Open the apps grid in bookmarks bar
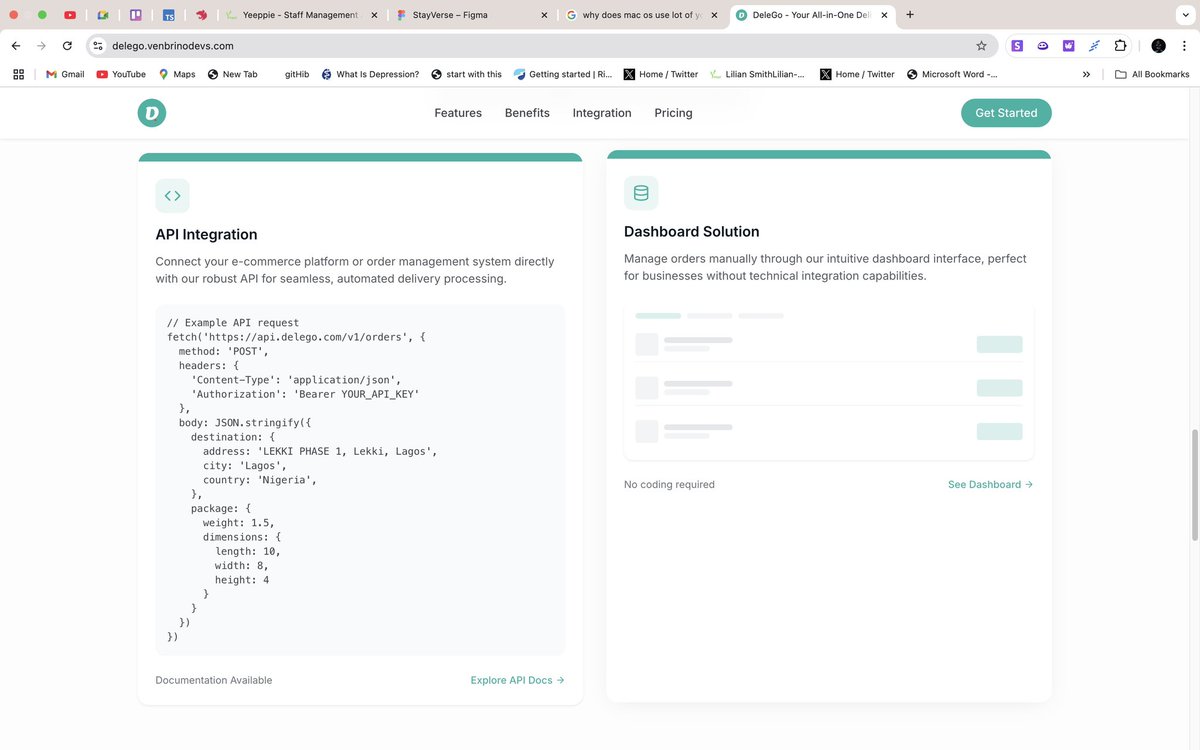This screenshot has height=750, width=1200. click(18, 74)
